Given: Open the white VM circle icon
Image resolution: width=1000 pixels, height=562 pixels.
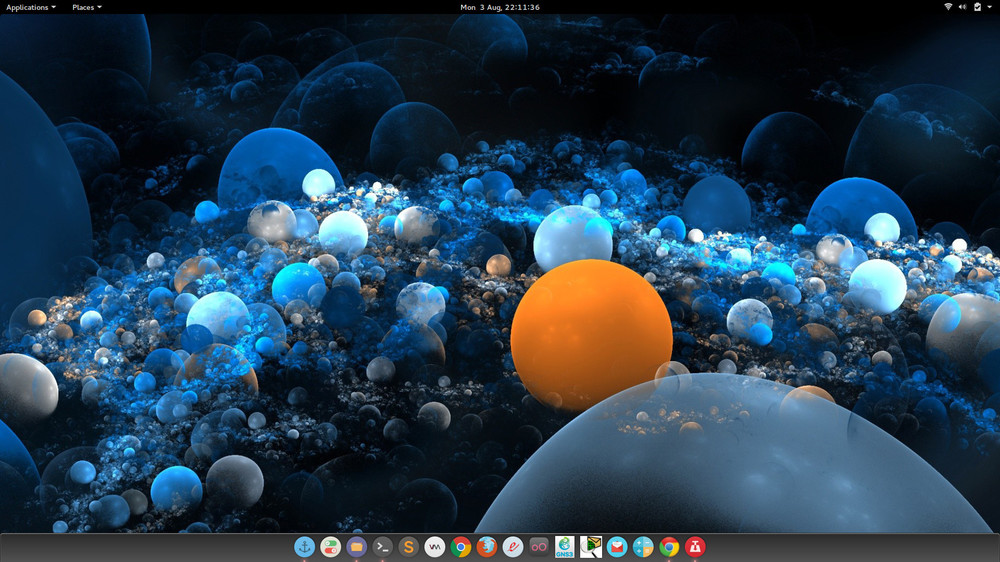Looking at the screenshot, I should tap(434, 547).
